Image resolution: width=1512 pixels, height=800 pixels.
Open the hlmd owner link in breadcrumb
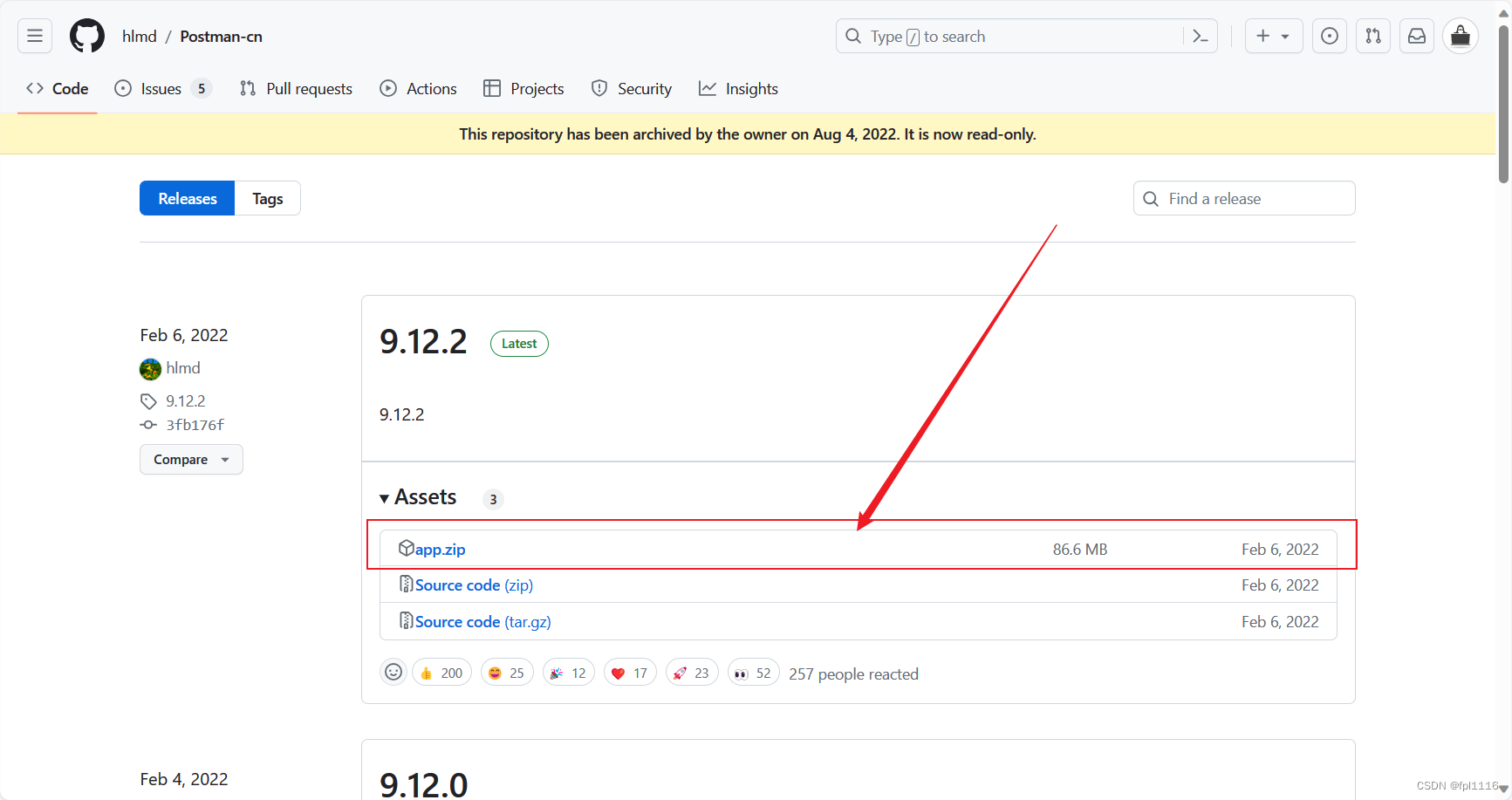(140, 36)
